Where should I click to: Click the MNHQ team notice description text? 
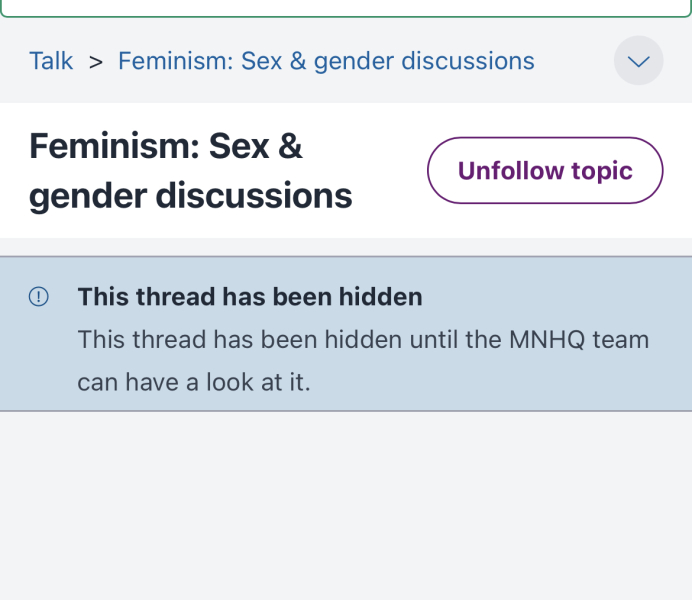pos(363,340)
